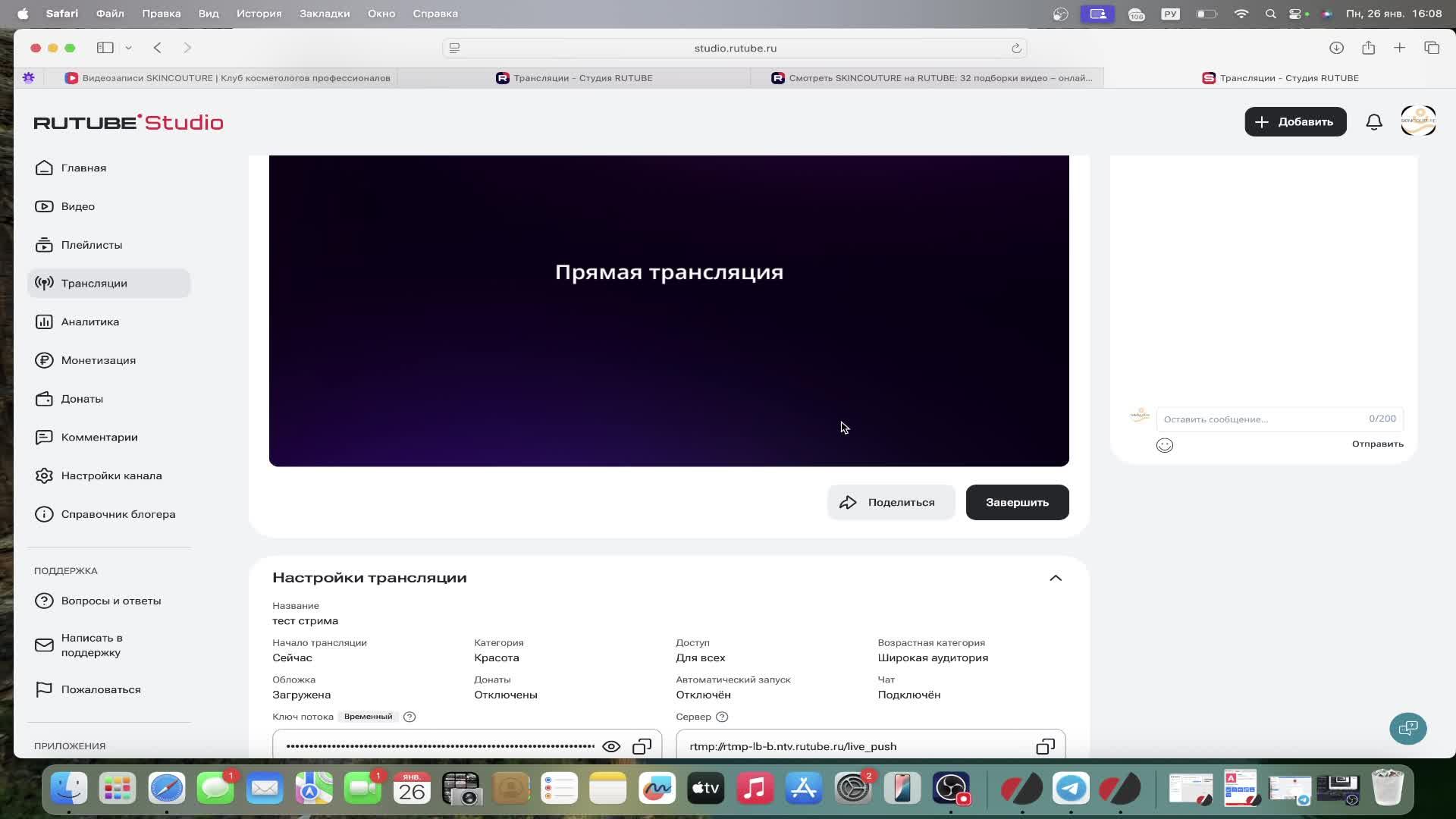Click the Добавить button
This screenshot has width=1456, height=819.
[x=1294, y=122]
